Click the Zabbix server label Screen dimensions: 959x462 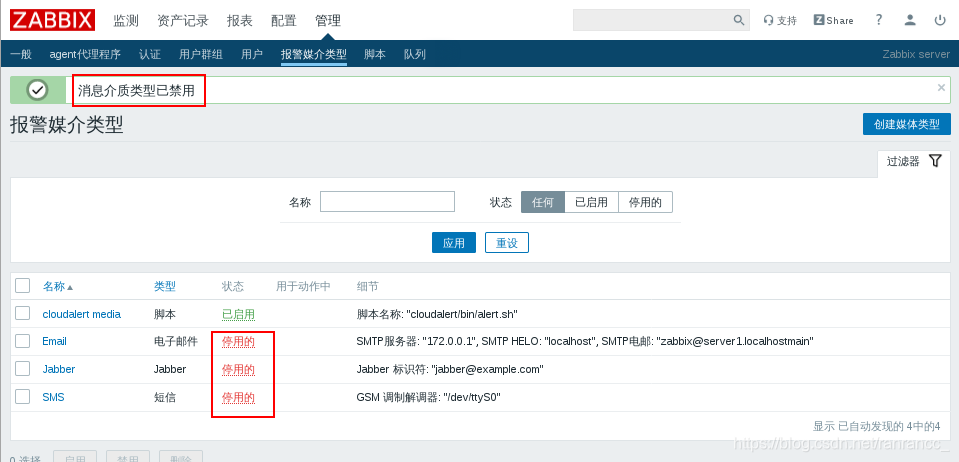coord(916,54)
